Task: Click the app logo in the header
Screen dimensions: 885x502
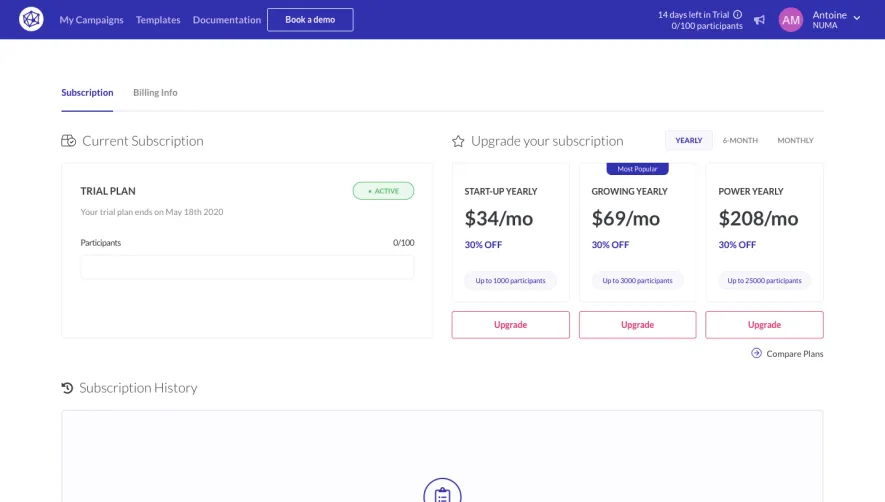Action: coord(31,19)
